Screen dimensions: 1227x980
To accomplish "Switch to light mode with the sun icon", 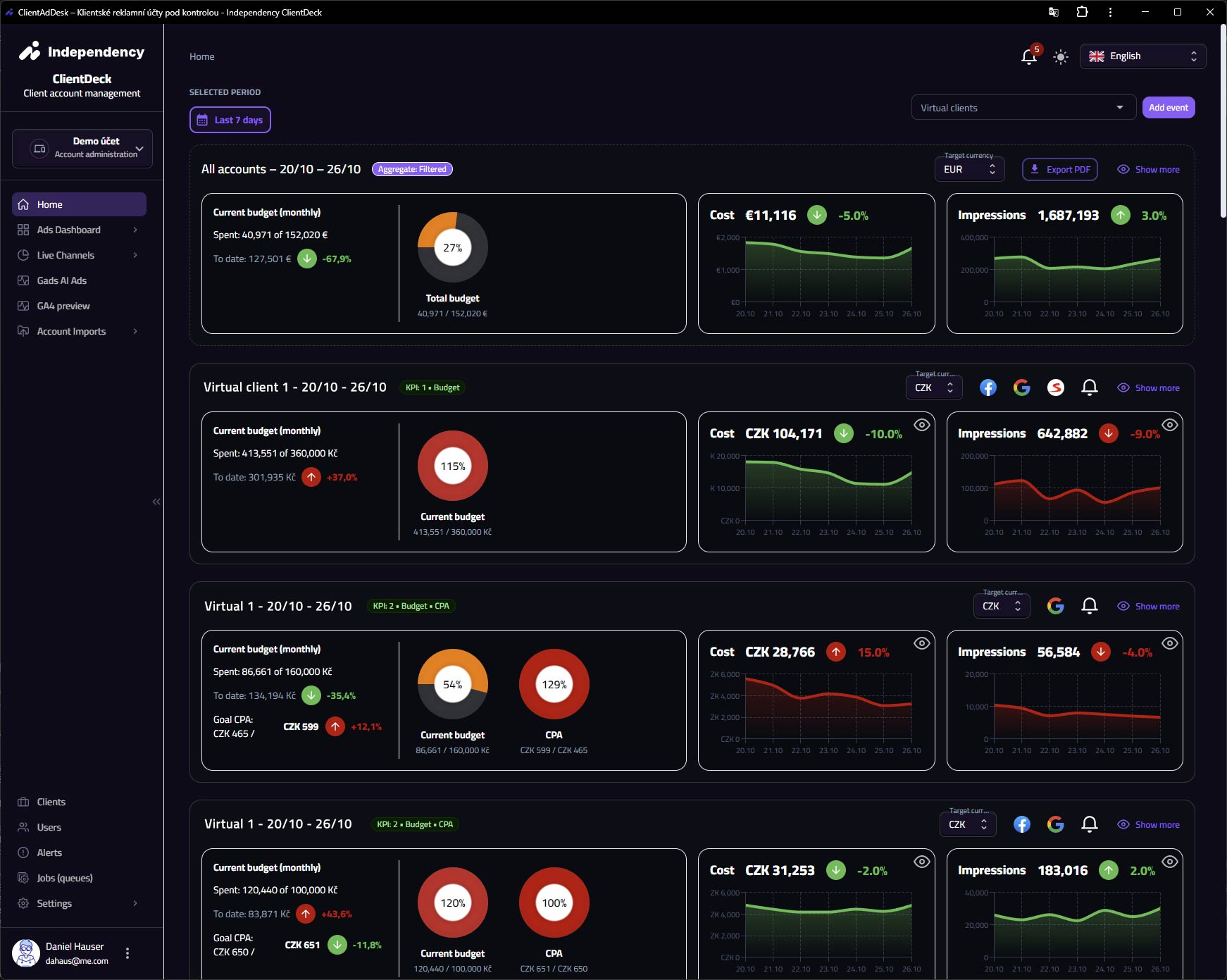I will point(1061,57).
